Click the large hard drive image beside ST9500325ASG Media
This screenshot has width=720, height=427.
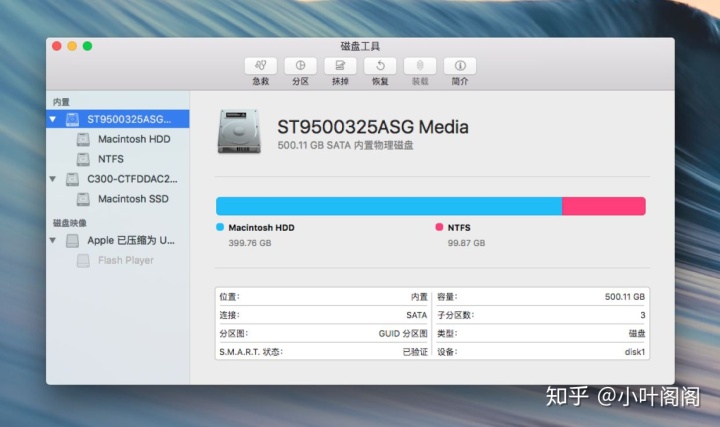tap(239, 132)
